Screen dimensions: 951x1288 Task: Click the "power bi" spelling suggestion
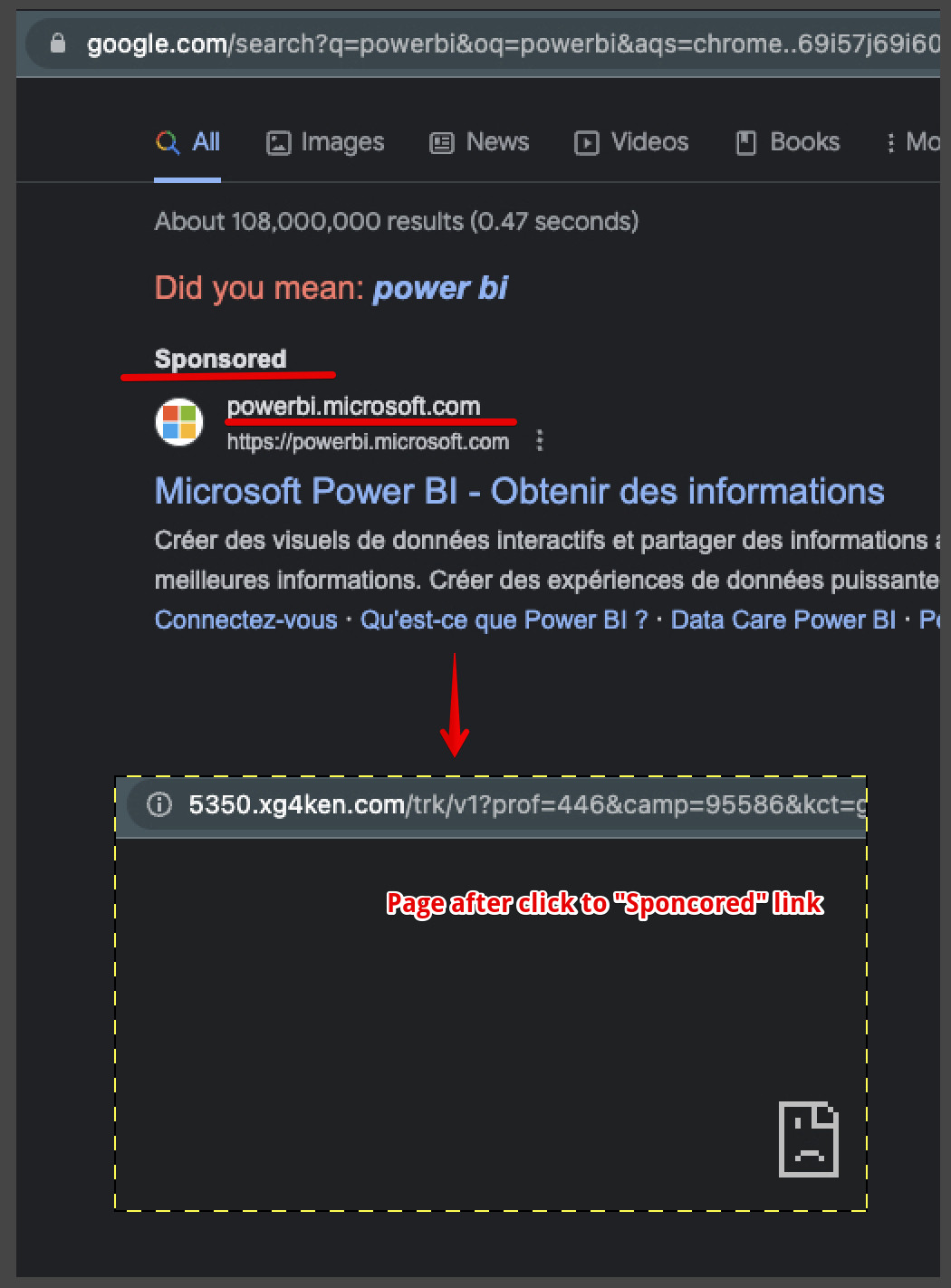coord(440,288)
